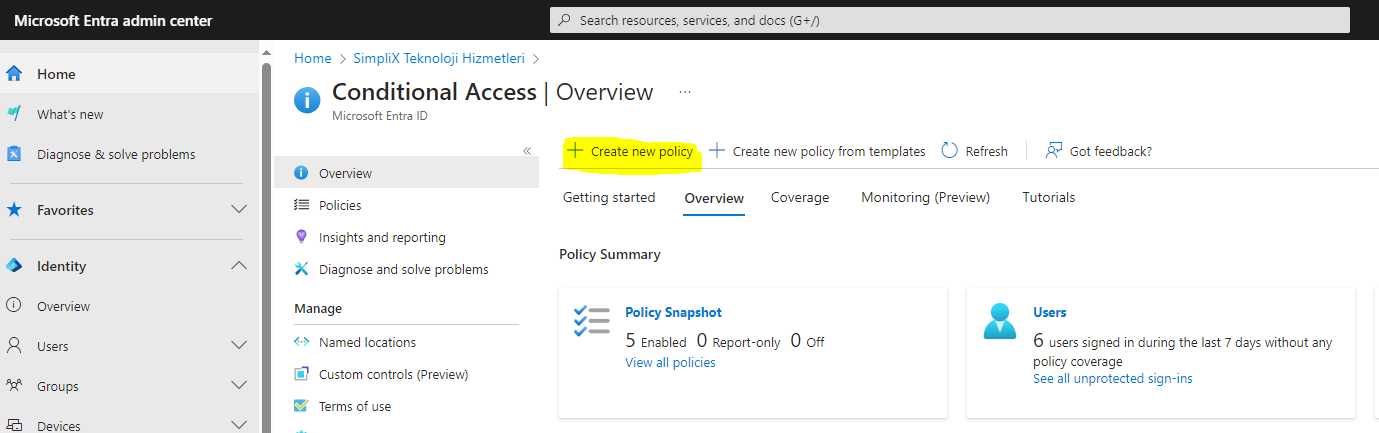Open Named locations from the Manage section
Screen dimensions: 1379x433
[367, 342]
